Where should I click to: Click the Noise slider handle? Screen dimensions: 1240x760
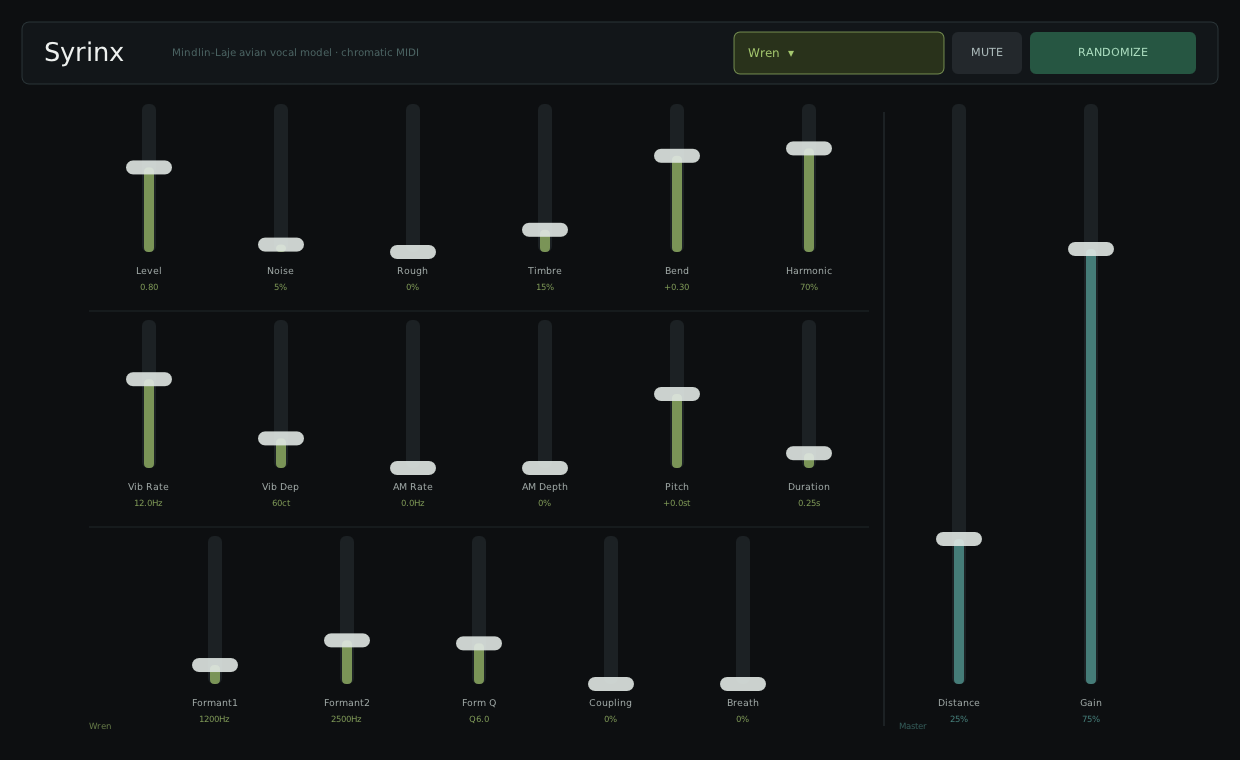coord(281,244)
